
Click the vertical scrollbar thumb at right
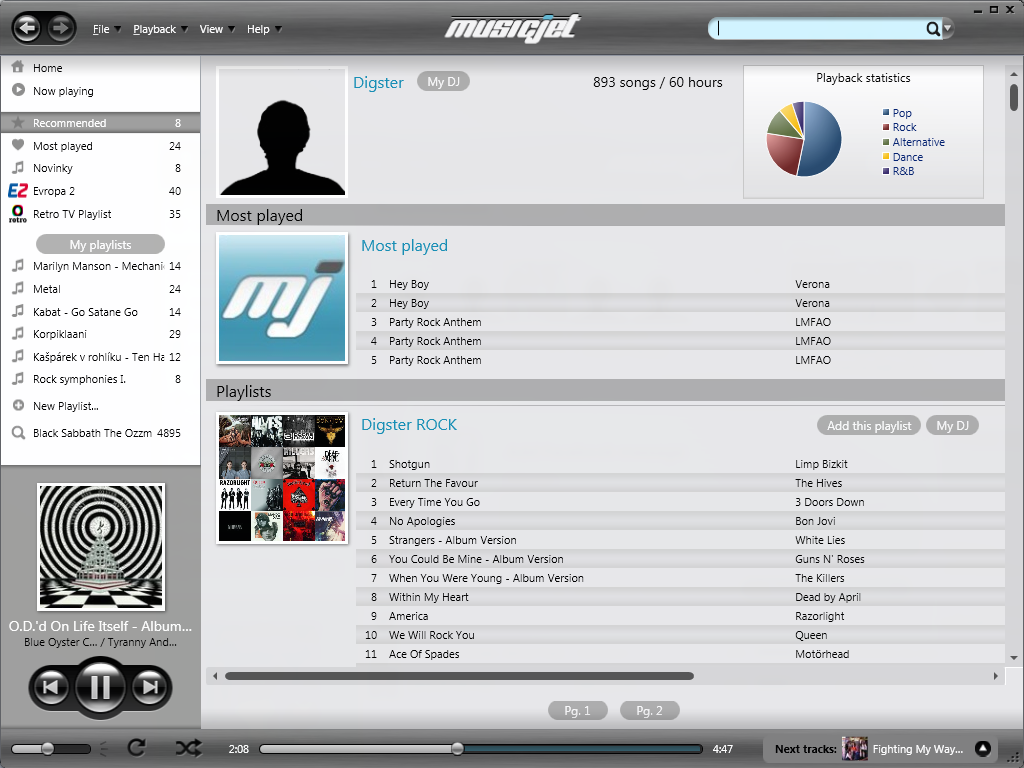(x=1014, y=97)
